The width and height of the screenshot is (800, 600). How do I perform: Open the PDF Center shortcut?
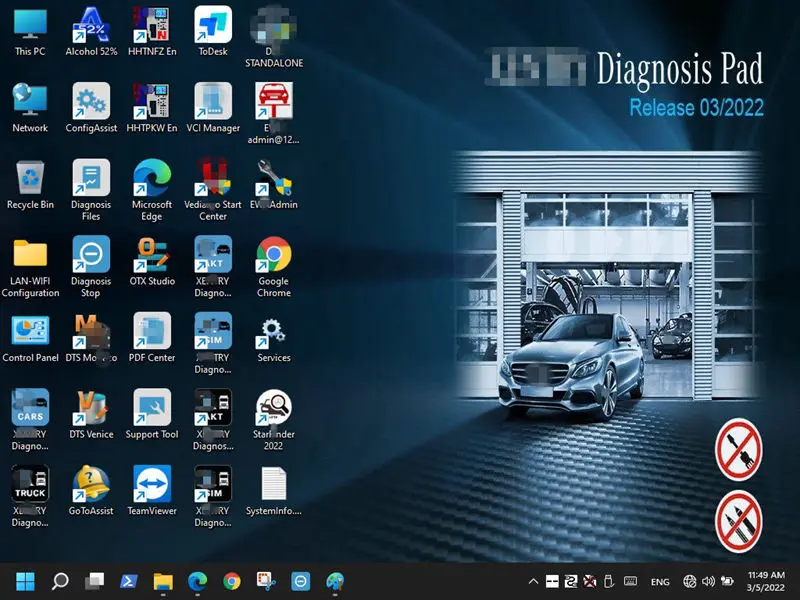click(152, 332)
